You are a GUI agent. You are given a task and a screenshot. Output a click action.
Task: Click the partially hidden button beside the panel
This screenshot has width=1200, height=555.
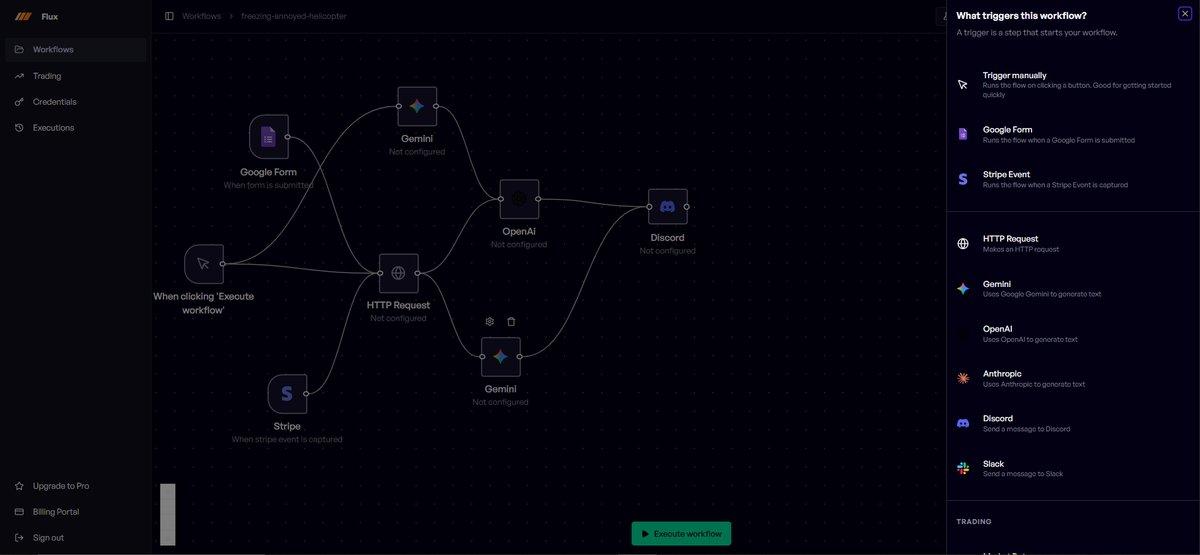941,16
